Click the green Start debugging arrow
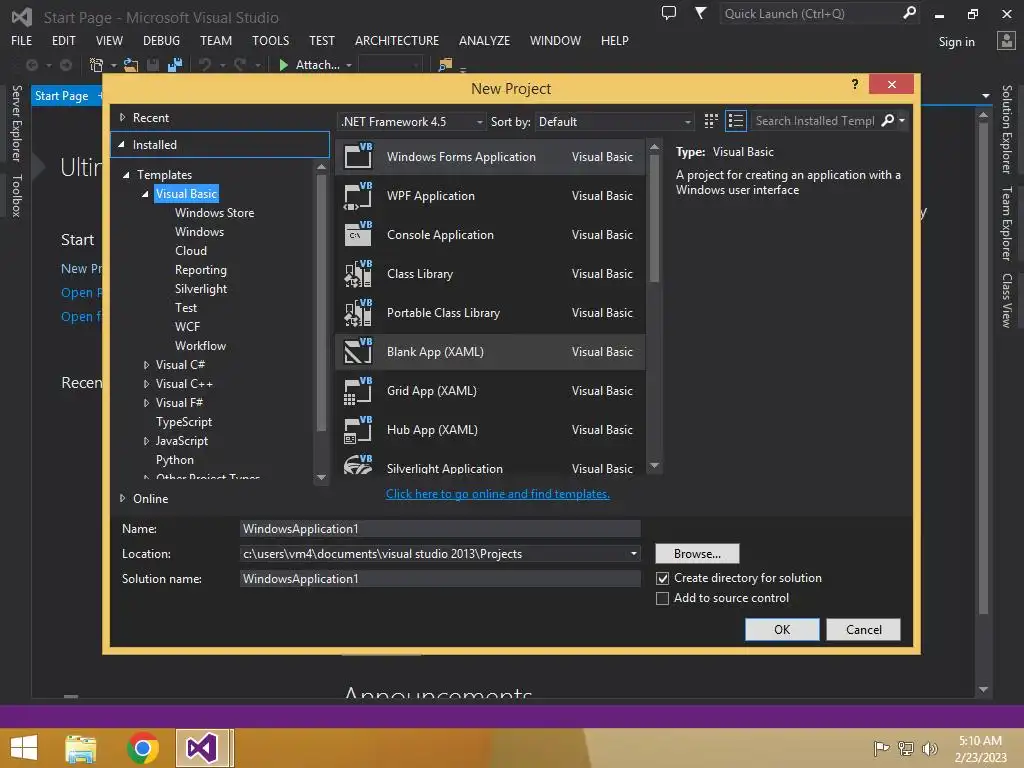Viewport: 1024px width, 768px height. click(283, 65)
